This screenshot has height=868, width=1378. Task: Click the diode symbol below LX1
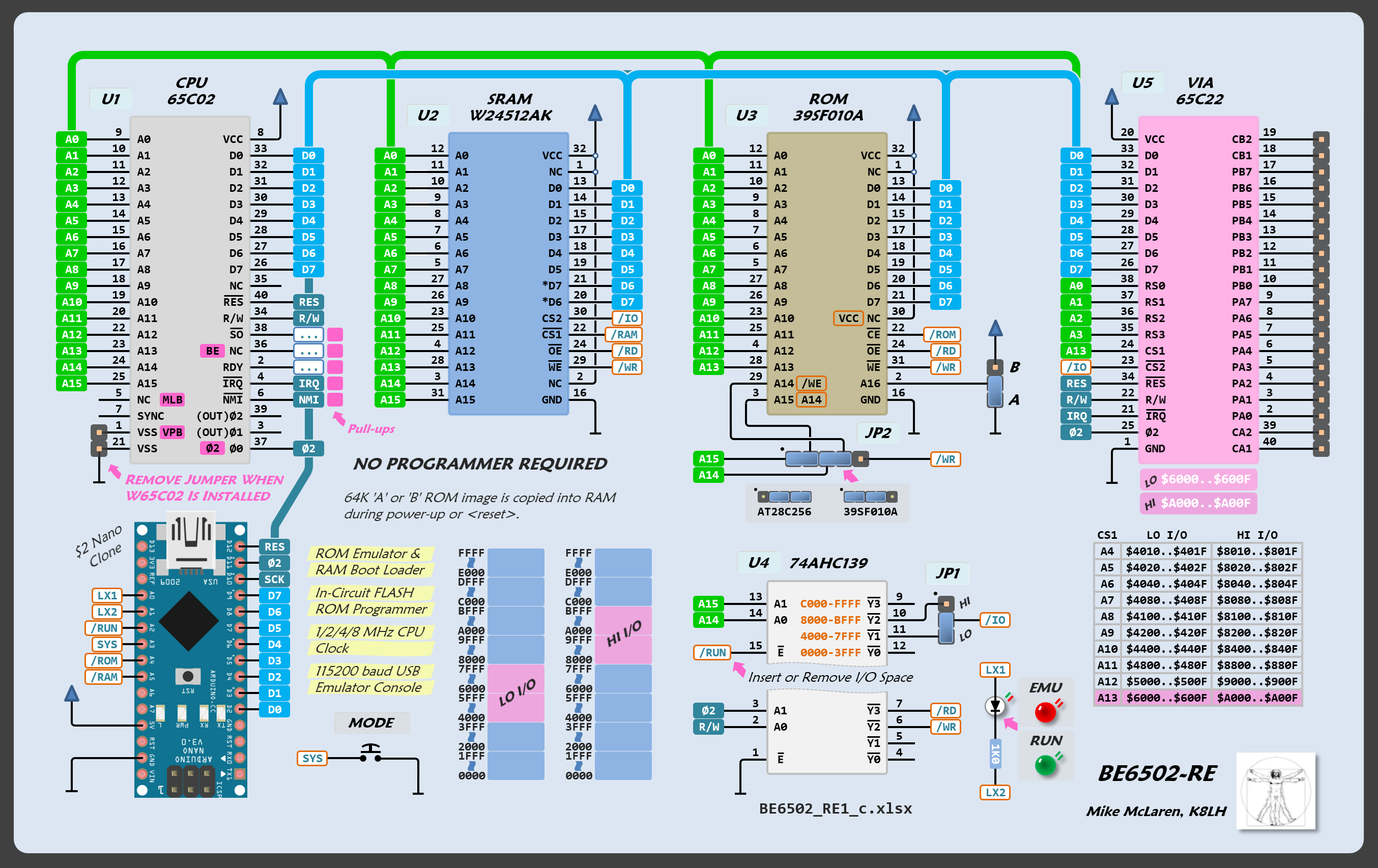click(x=995, y=706)
